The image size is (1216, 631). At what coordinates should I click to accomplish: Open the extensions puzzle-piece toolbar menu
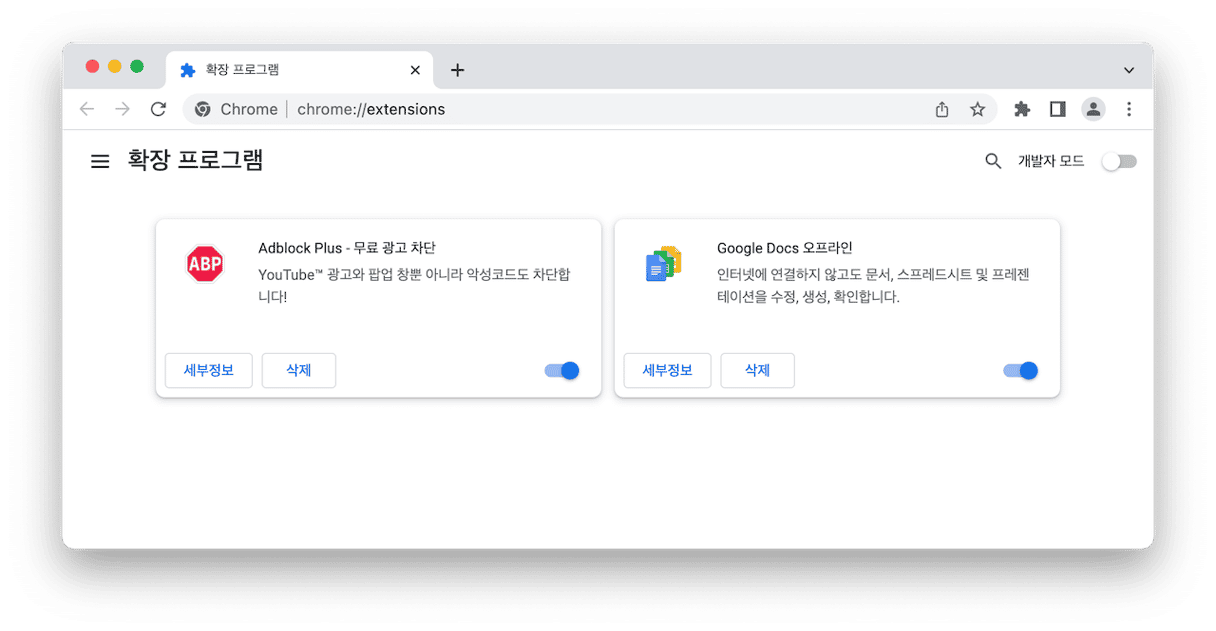coord(1022,109)
